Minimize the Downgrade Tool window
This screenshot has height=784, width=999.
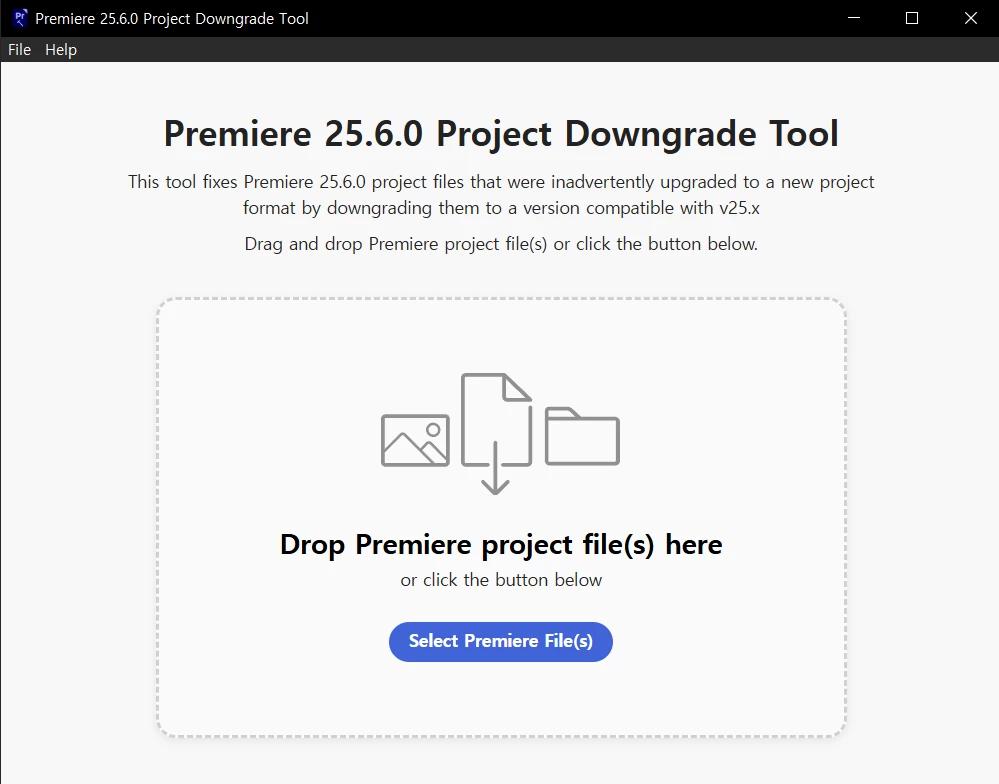854,18
